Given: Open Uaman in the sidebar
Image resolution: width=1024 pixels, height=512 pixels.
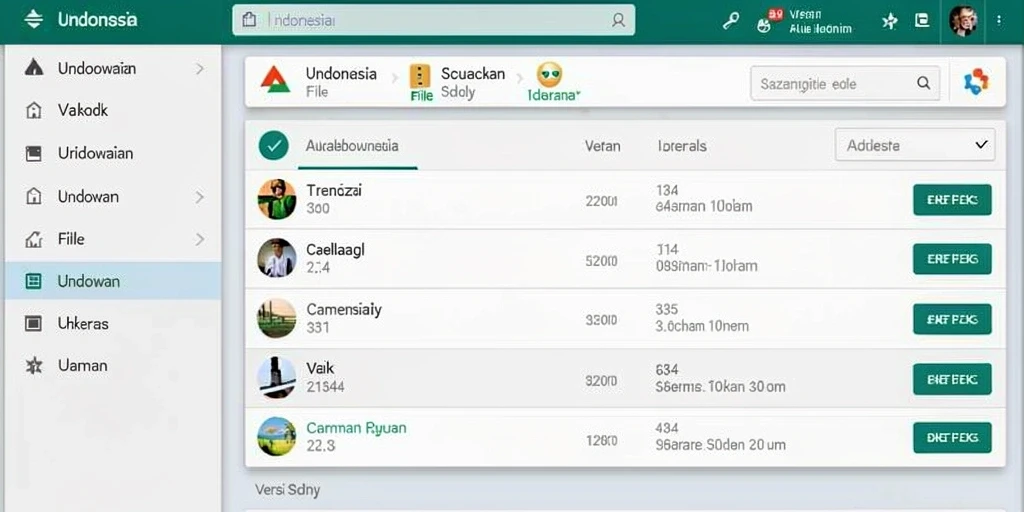Looking at the screenshot, I should point(112,366).
